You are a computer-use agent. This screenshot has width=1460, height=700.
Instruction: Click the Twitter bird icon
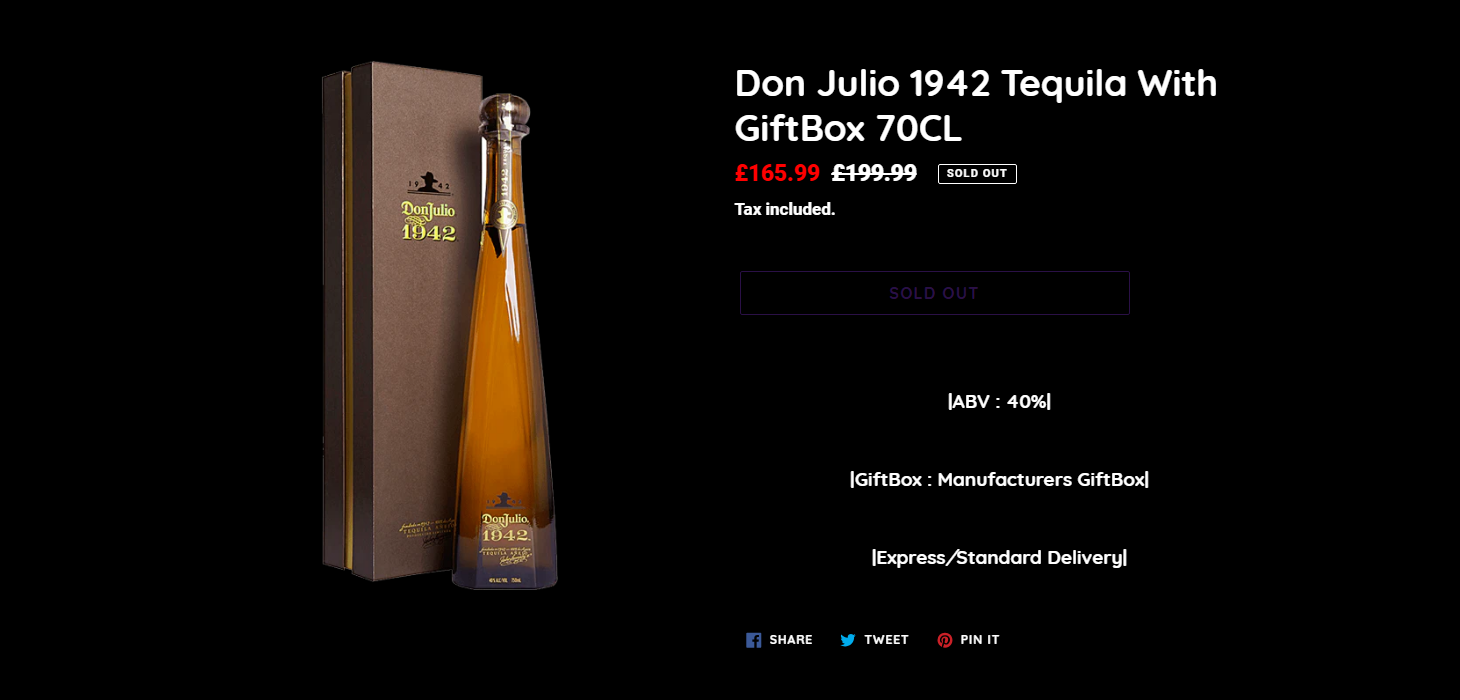point(848,640)
